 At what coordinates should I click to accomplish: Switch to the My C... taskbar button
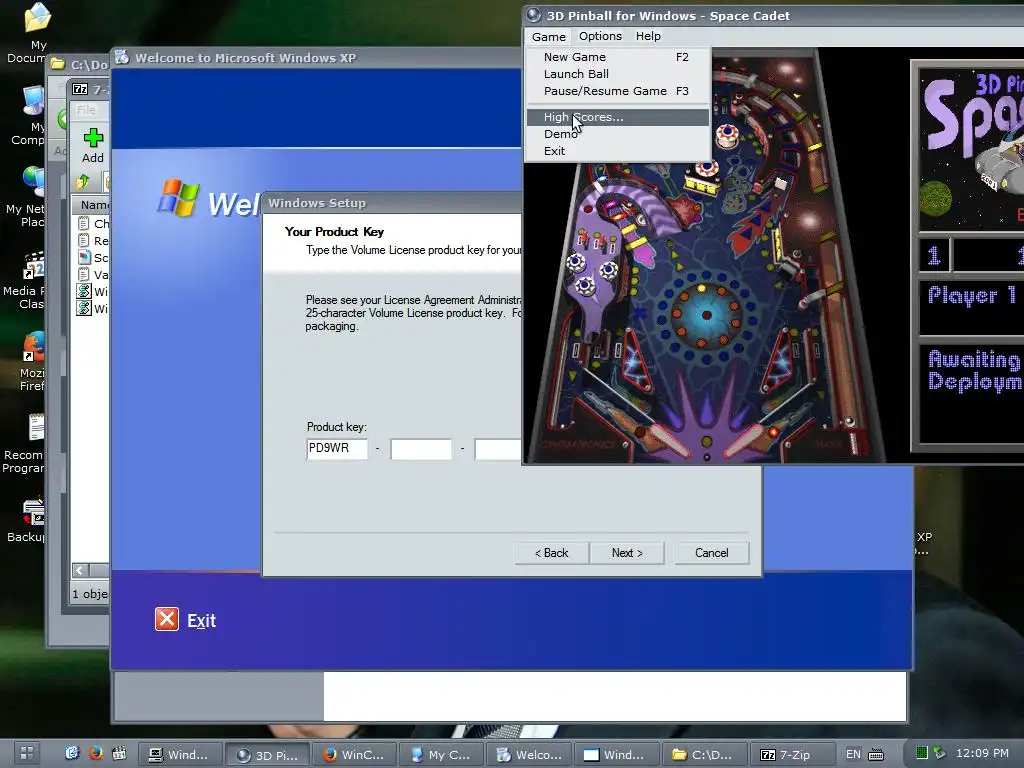tap(441, 754)
